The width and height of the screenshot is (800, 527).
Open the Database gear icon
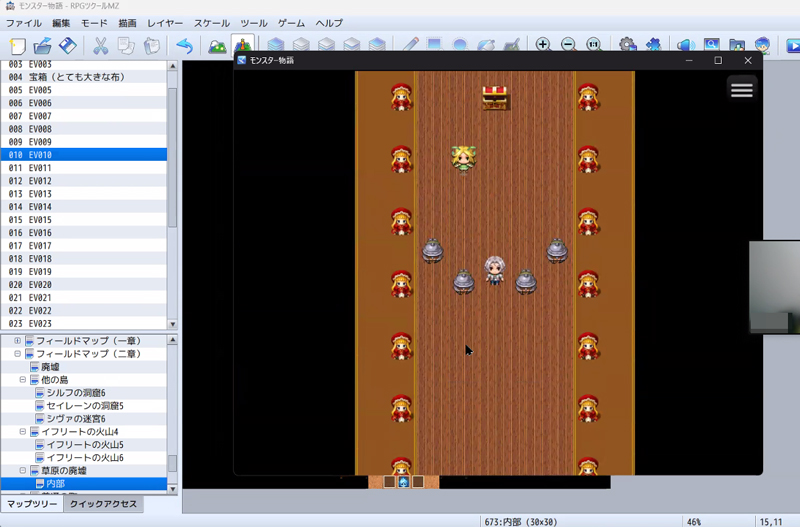pos(627,45)
